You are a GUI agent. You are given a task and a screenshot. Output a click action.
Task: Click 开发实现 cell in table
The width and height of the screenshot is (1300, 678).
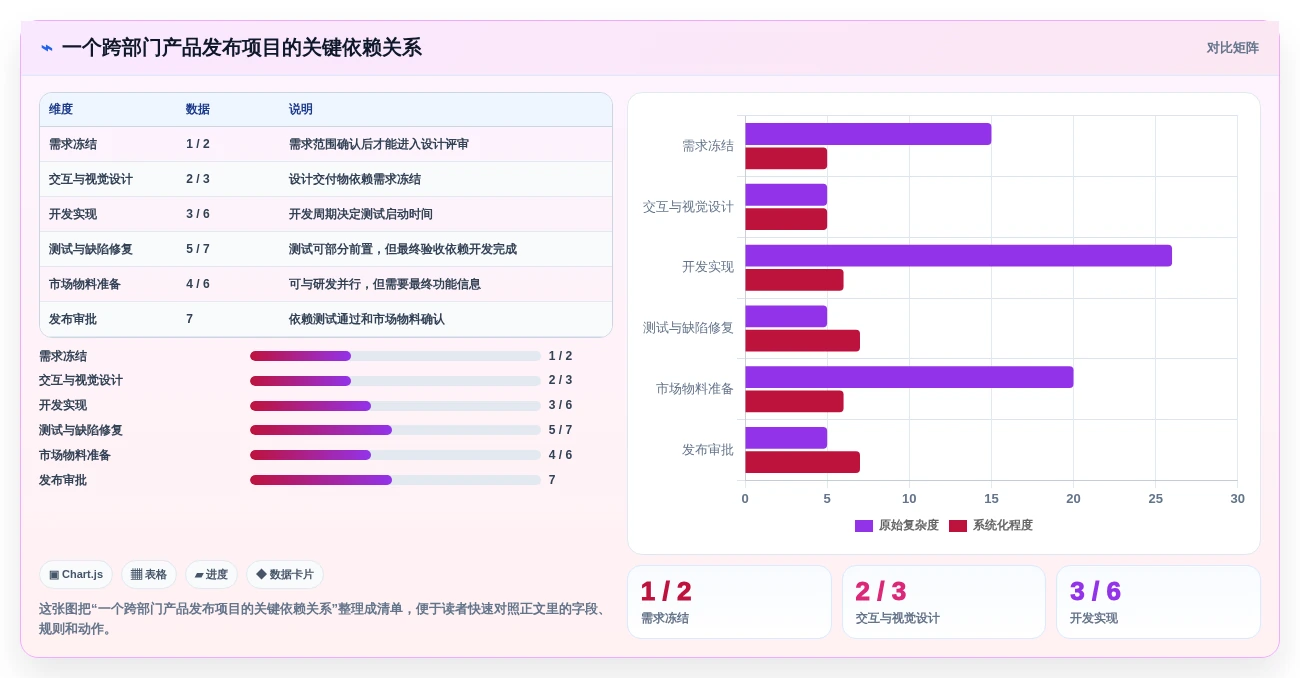click(73, 215)
